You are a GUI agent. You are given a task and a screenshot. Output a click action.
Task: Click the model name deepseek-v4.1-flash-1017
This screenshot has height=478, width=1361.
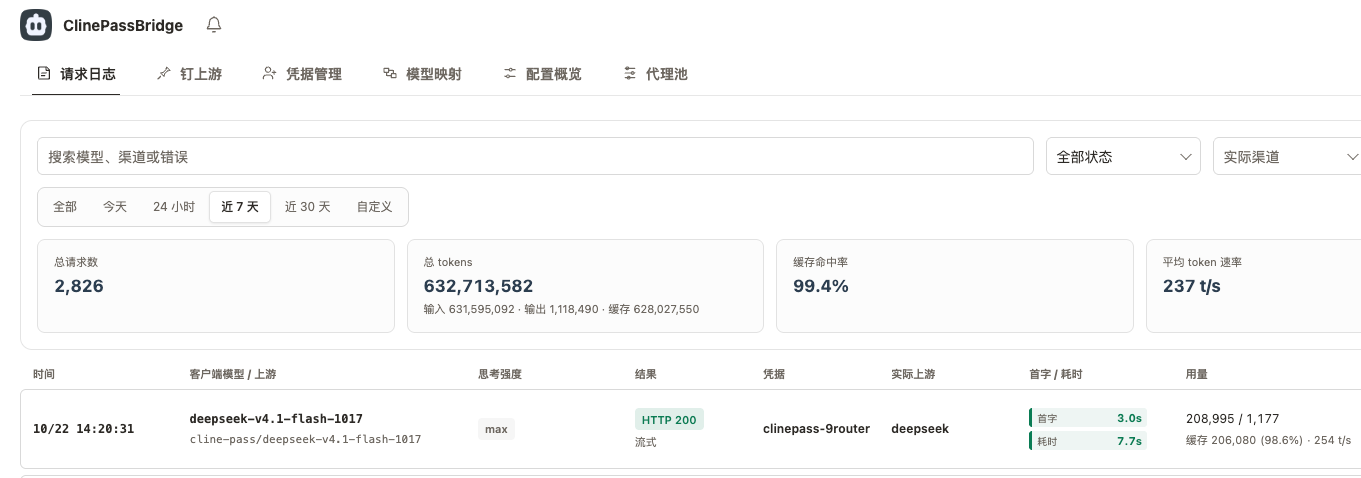(276, 419)
